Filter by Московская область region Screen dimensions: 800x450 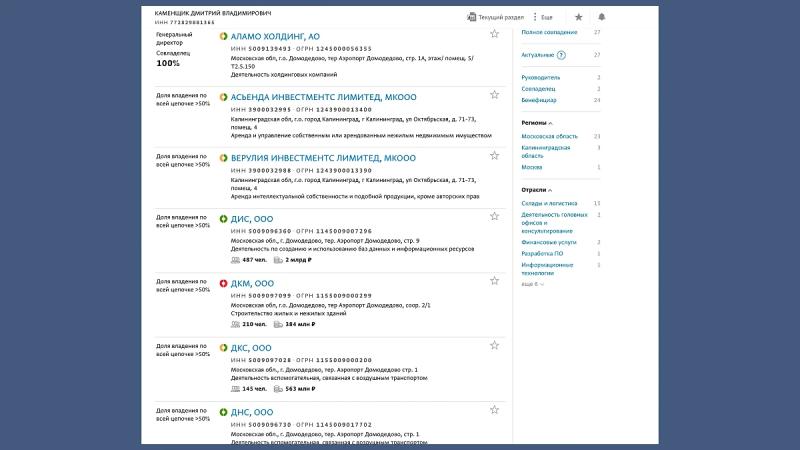(549, 136)
